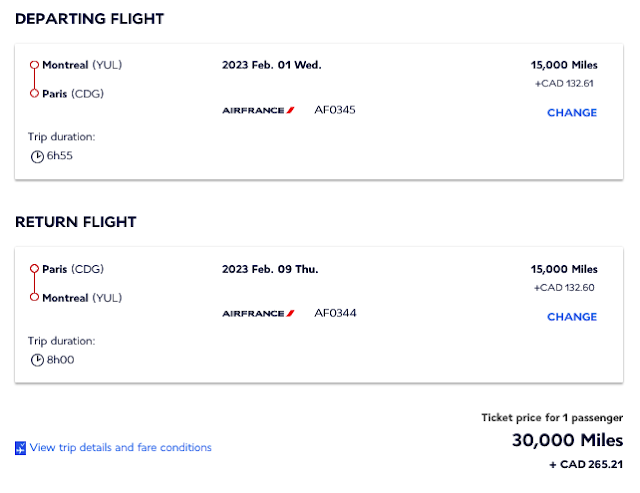Click the 30,000 Miles total price
This screenshot has width=640, height=493.
[x=567, y=440]
